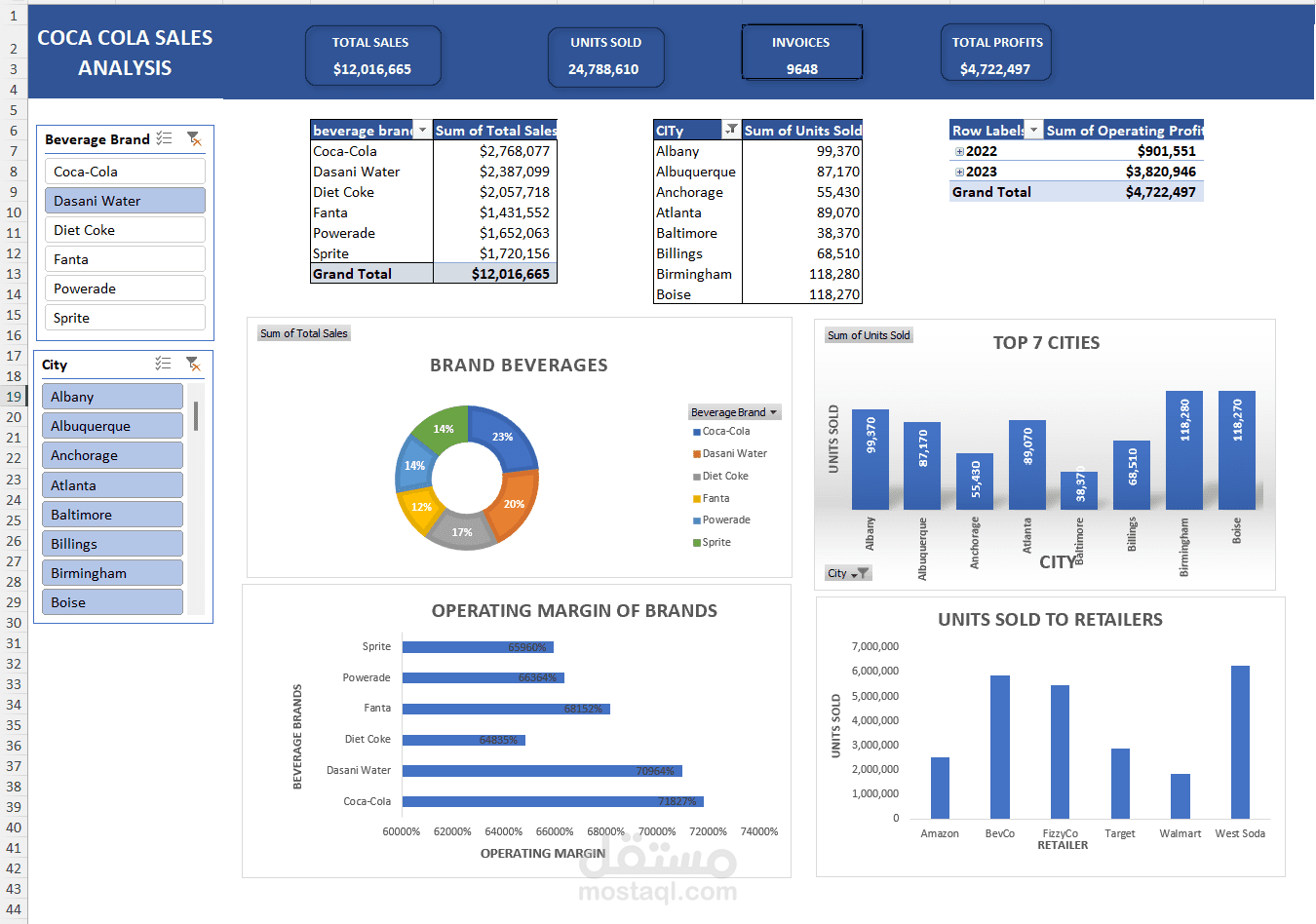Viewport: 1316px width, 924px height.
Task: Click the TOTAL PROFITS summary card
Action: [x=995, y=52]
